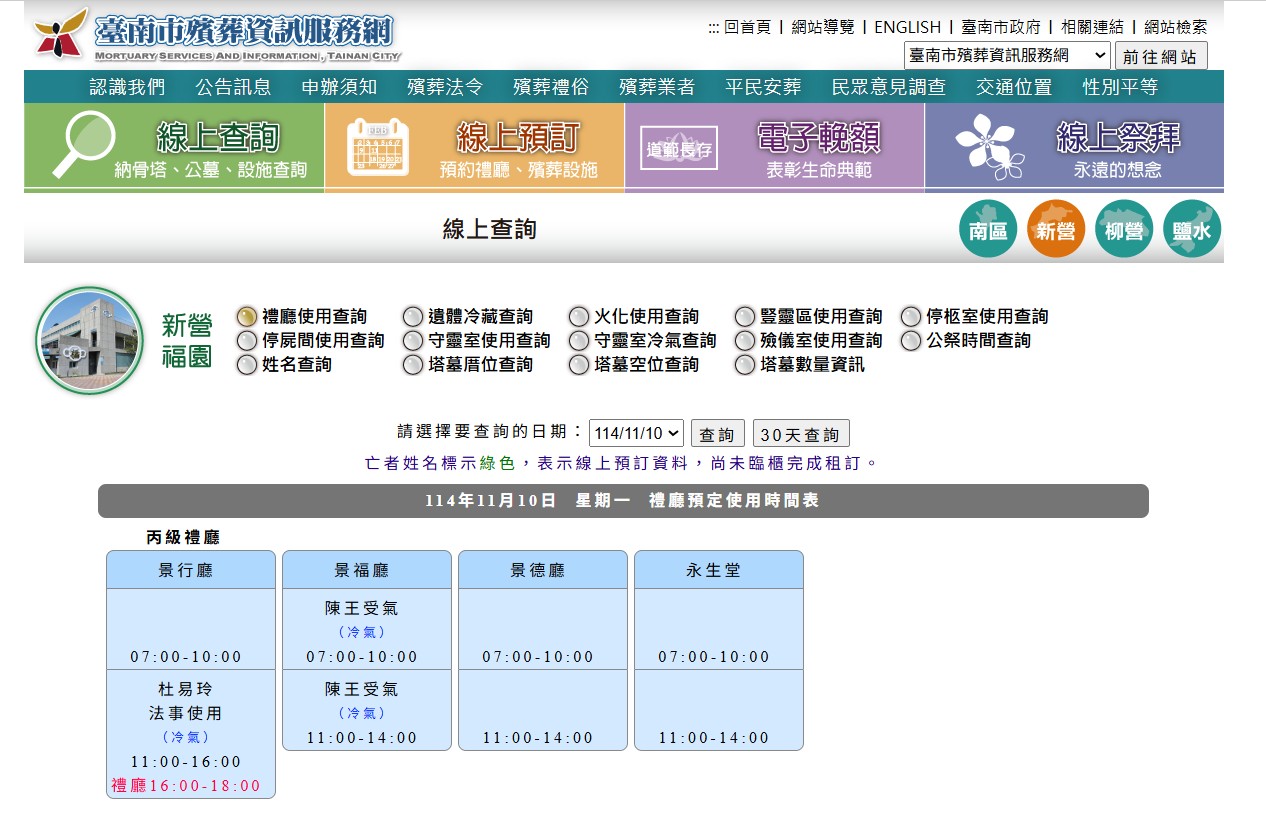This screenshot has height=833, width=1266.
Task: Click the 30天查詢 button
Action: point(801,435)
